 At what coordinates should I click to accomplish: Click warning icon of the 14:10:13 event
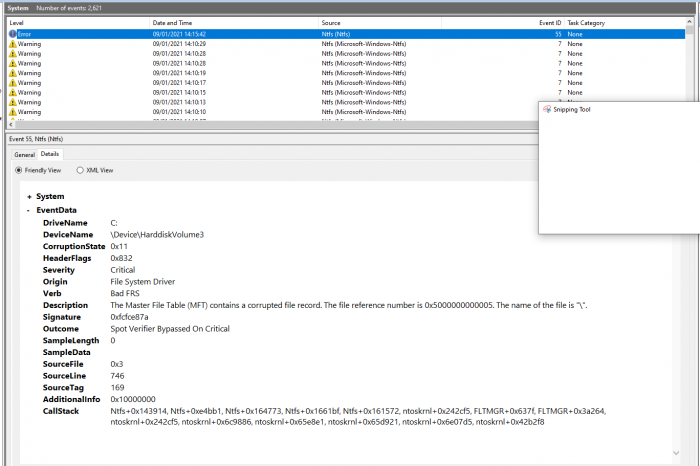(x=13, y=102)
